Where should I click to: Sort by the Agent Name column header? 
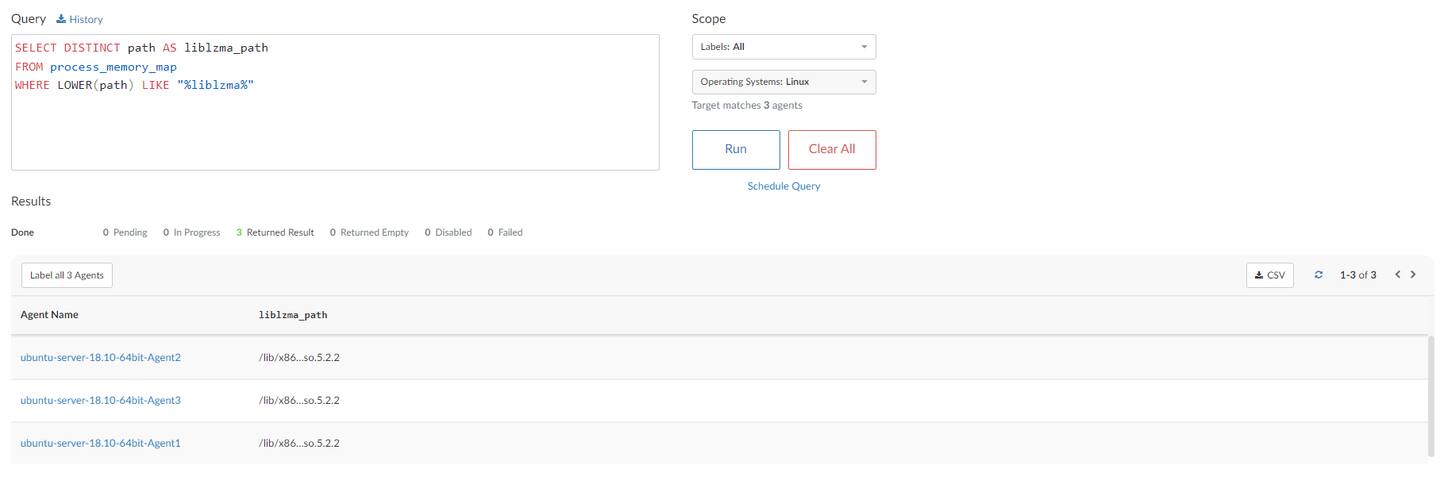click(49, 315)
